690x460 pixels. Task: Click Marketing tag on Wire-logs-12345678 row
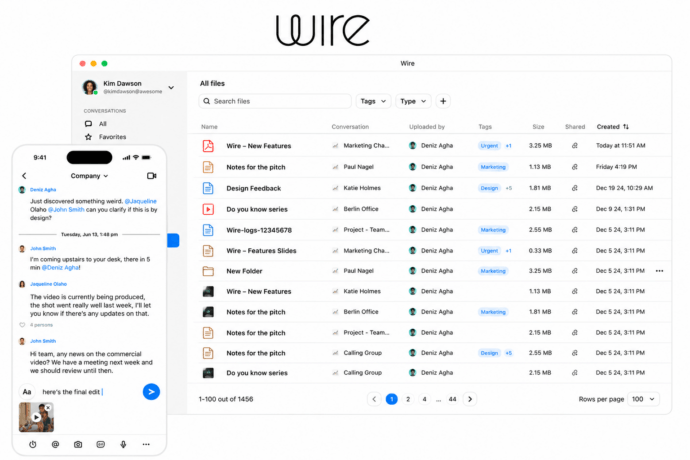tap(493, 230)
